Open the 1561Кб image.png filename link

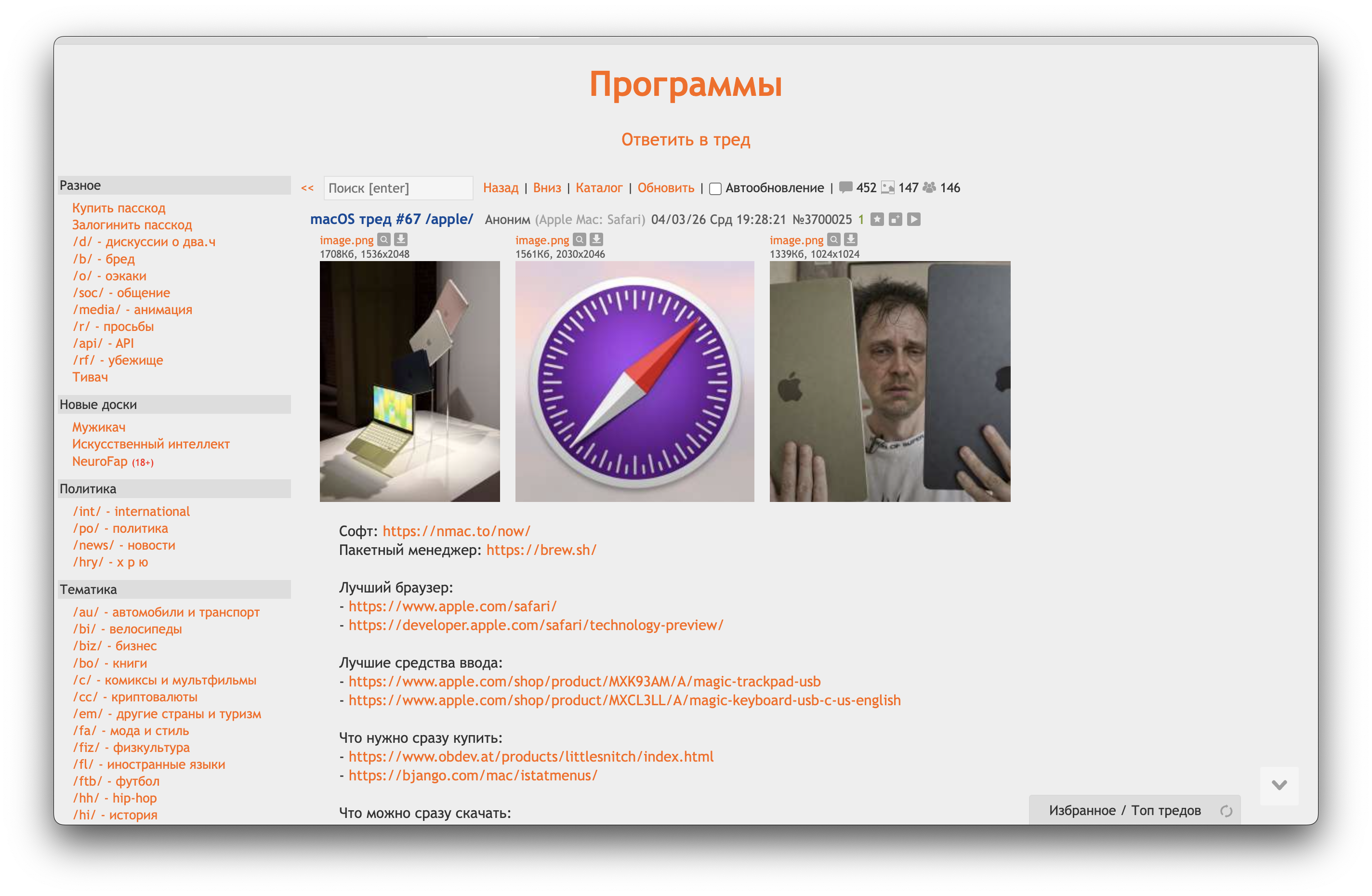(542, 240)
